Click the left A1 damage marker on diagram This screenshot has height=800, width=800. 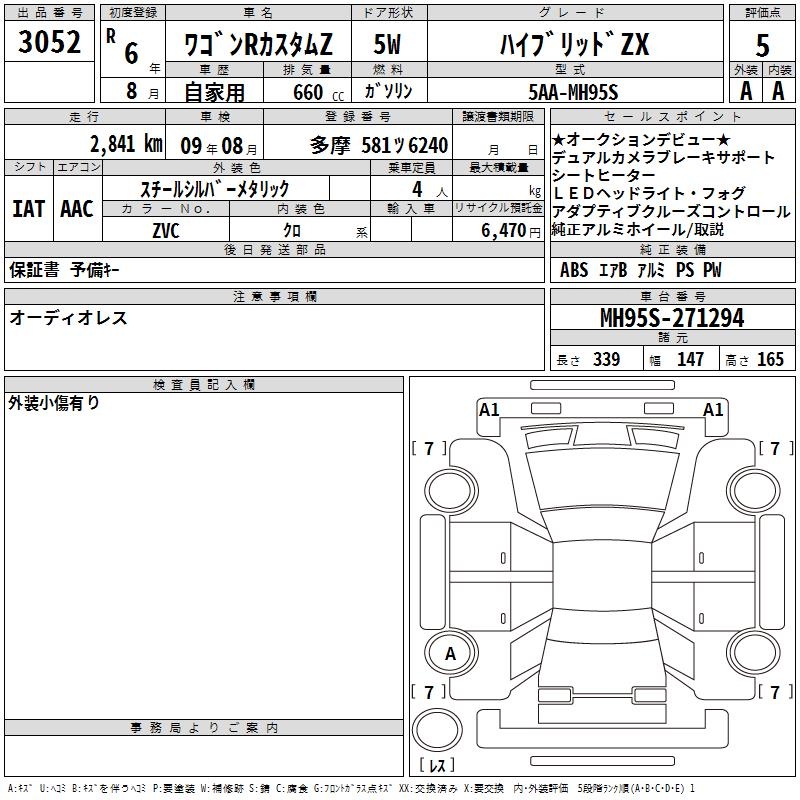tap(489, 409)
